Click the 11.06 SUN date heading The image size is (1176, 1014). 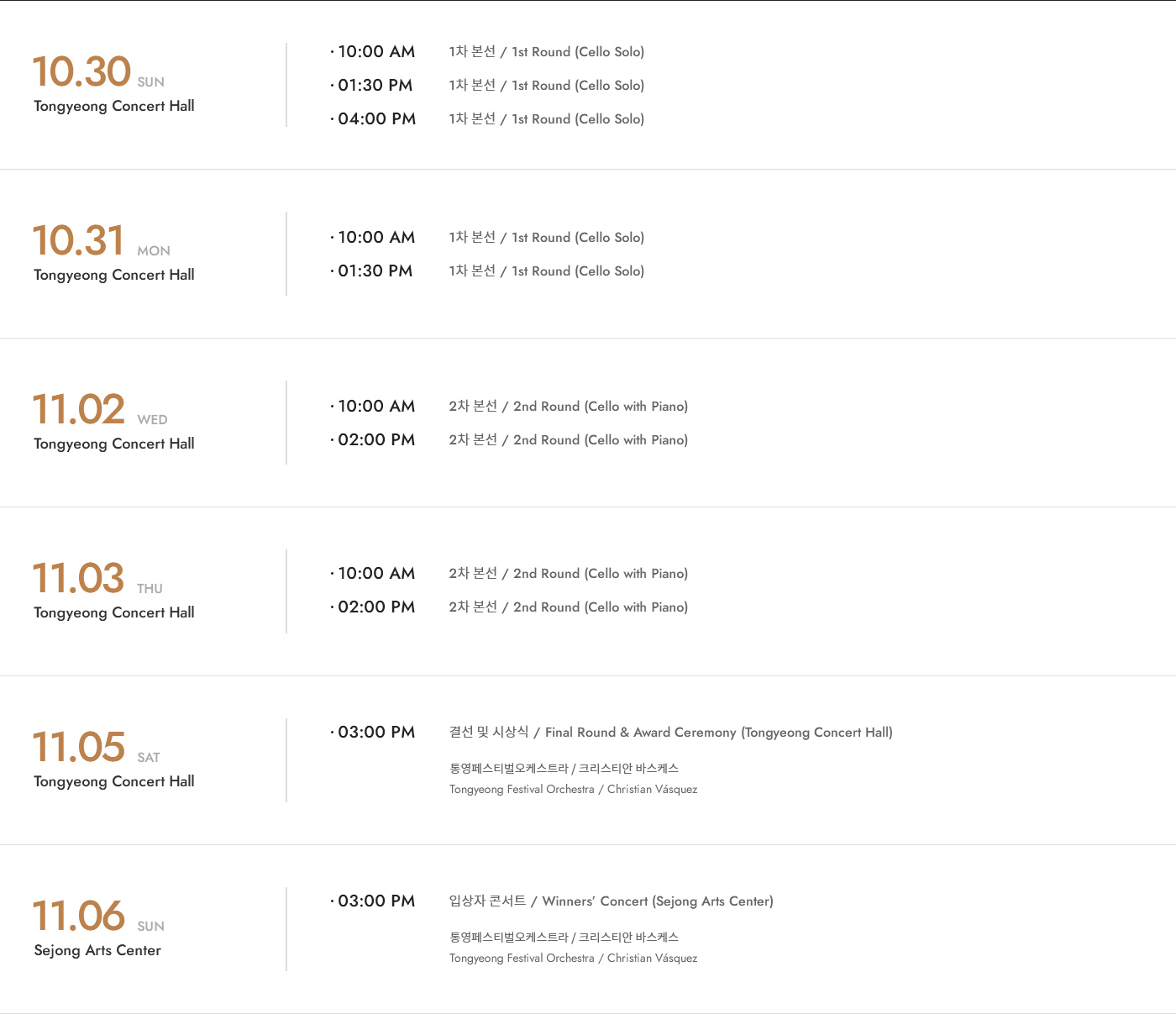point(98,916)
